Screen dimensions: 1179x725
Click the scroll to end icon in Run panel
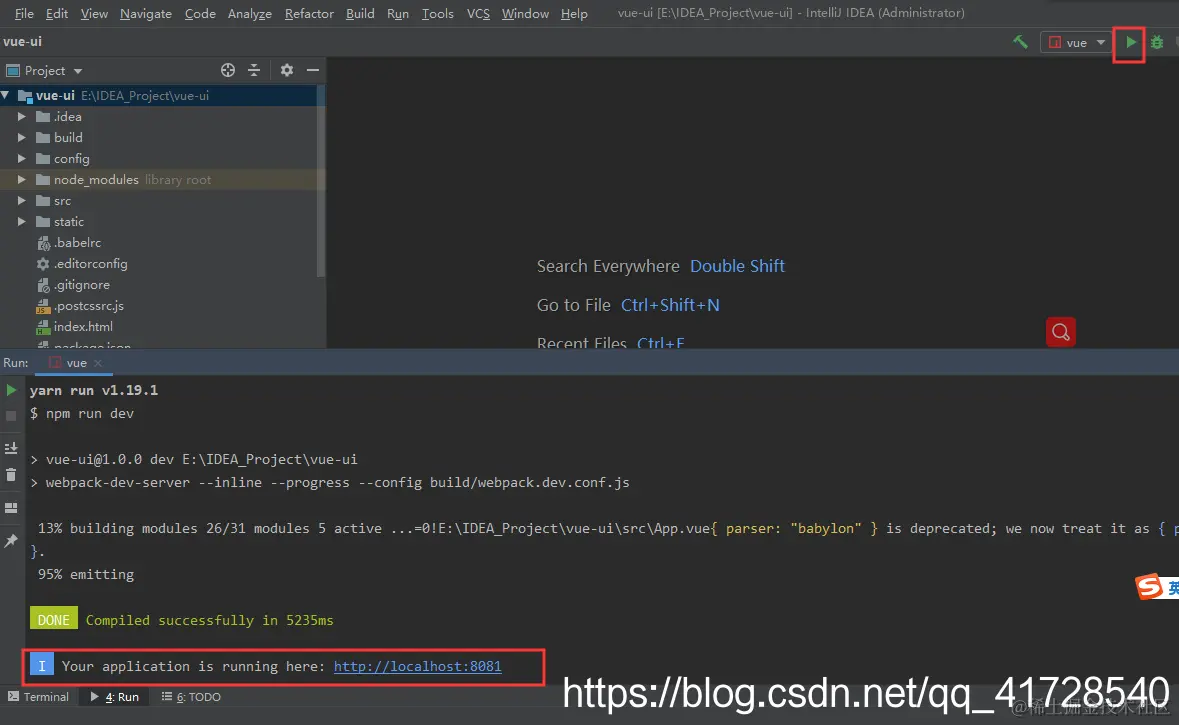[11, 448]
